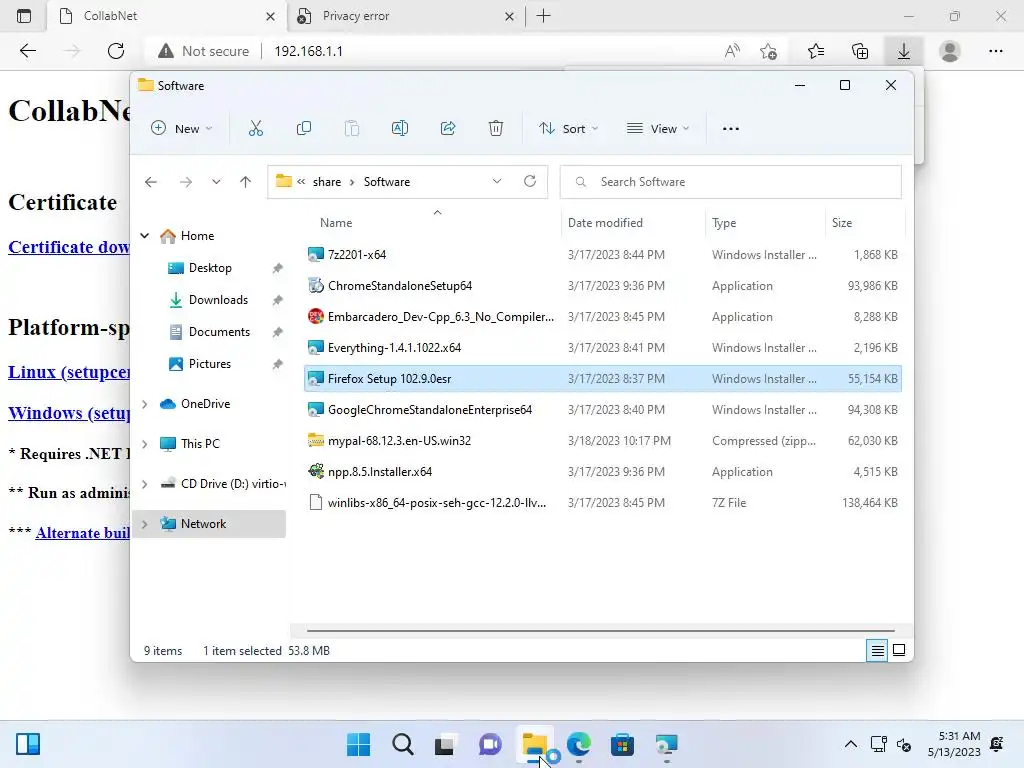Viewport: 1024px width, 768px height.
Task: Click the Share icon in Explorer toolbar
Action: click(x=448, y=129)
